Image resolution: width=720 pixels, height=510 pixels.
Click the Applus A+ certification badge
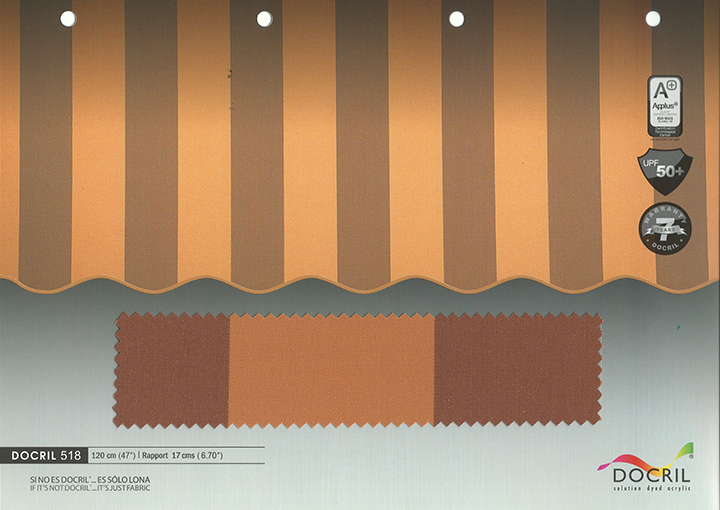664,105
